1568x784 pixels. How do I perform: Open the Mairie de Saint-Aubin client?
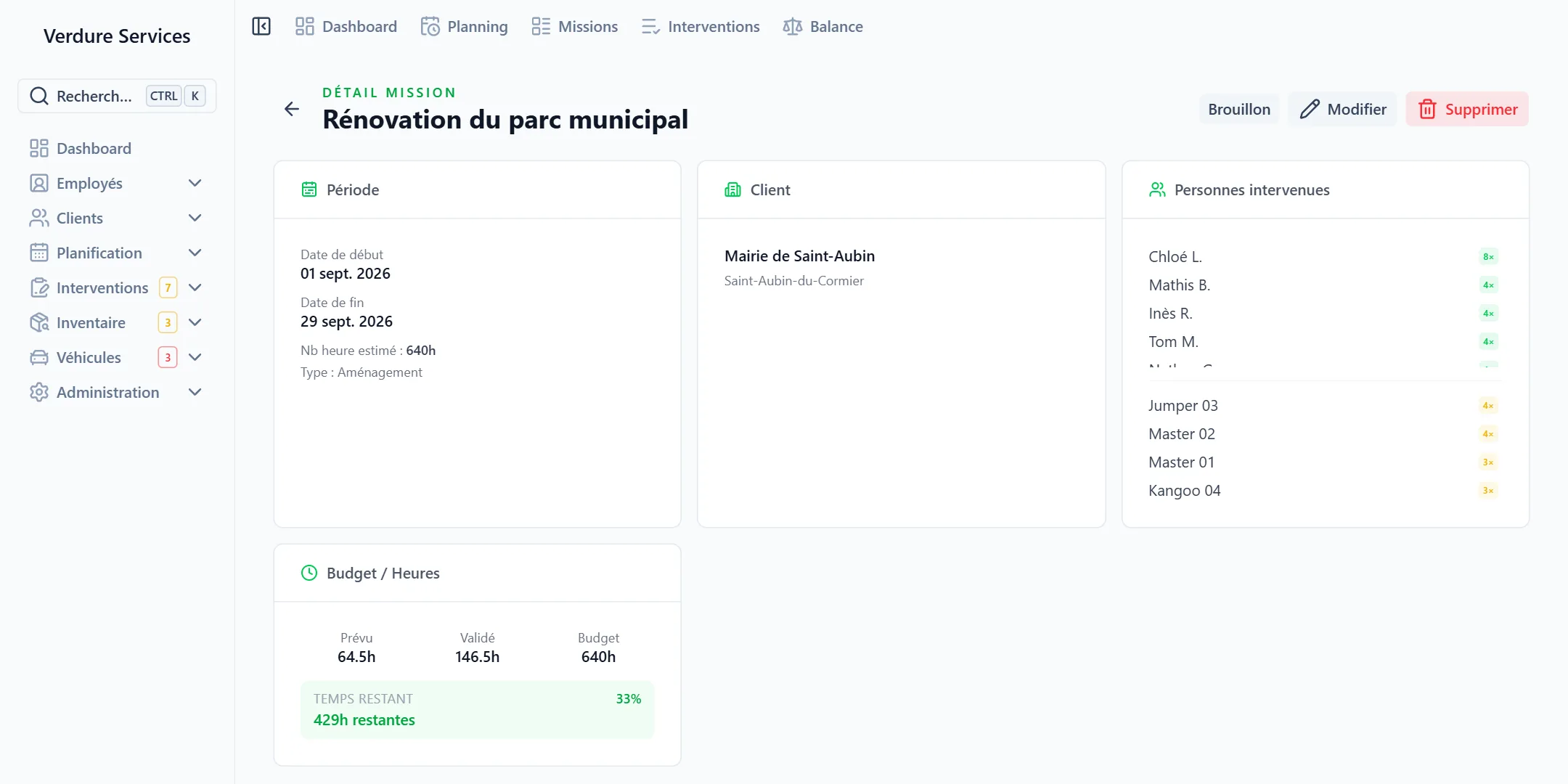(x=799, y=256)
